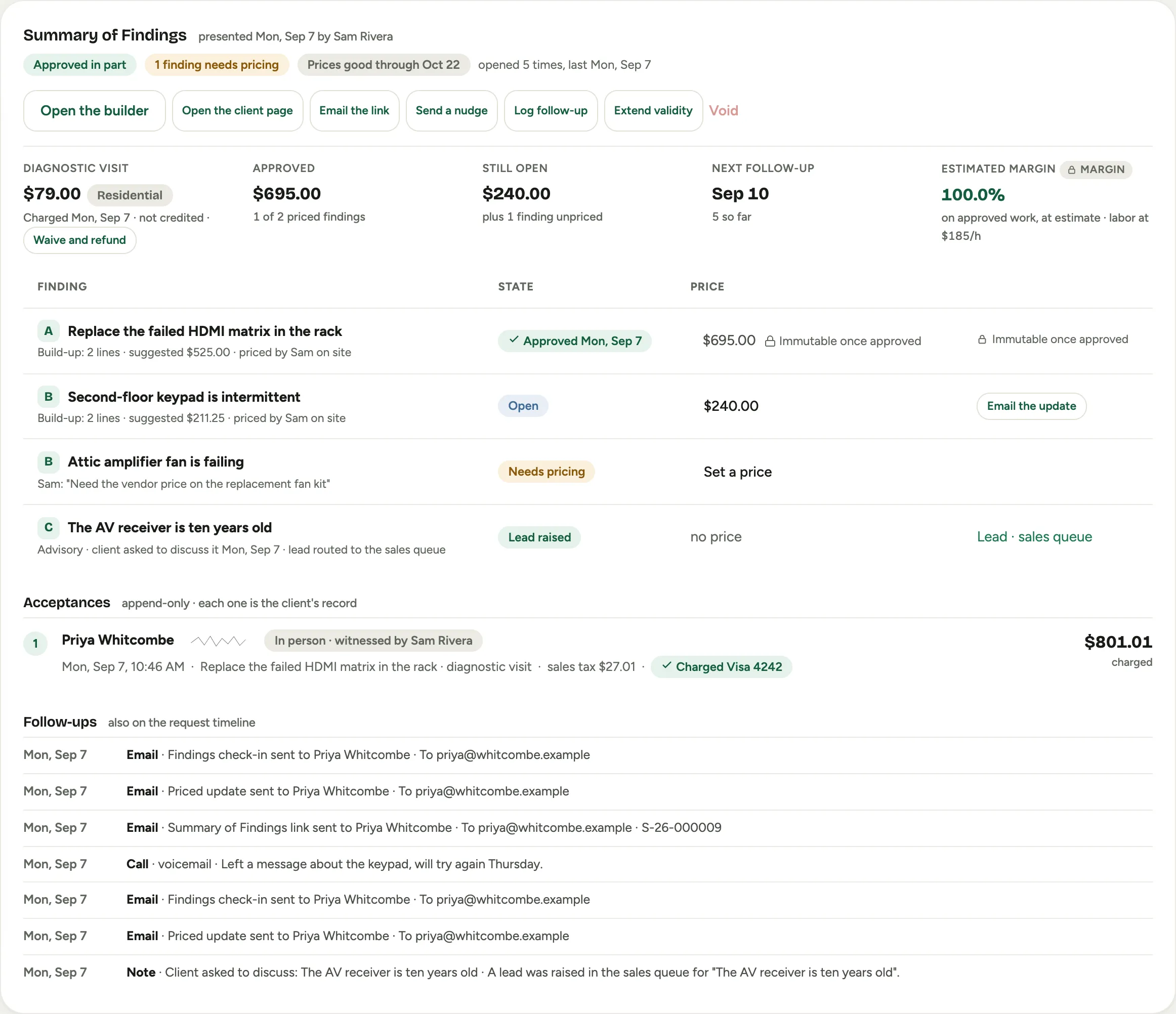This screenshot has height=1014, width=1176.
Task: Click the $240.00 price in keypad row
Action: 731,406
